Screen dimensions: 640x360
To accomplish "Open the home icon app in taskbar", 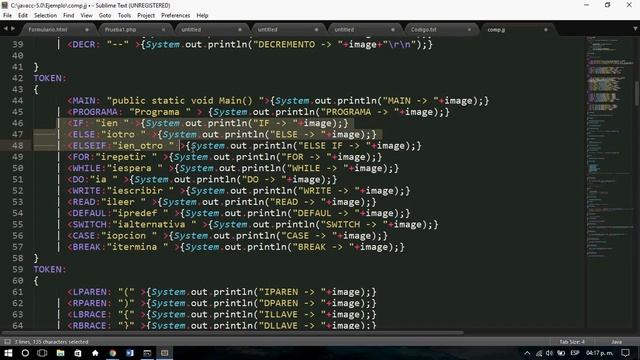I will pos(95,353).
